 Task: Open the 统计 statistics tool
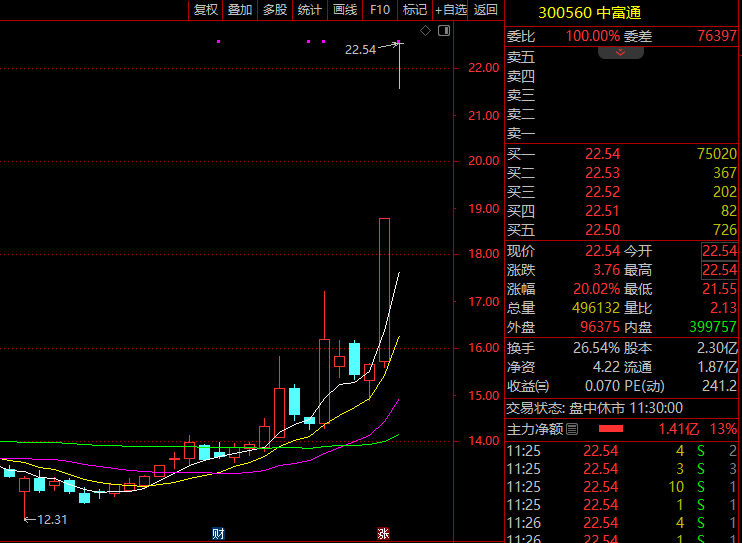(x=310, y=10)
